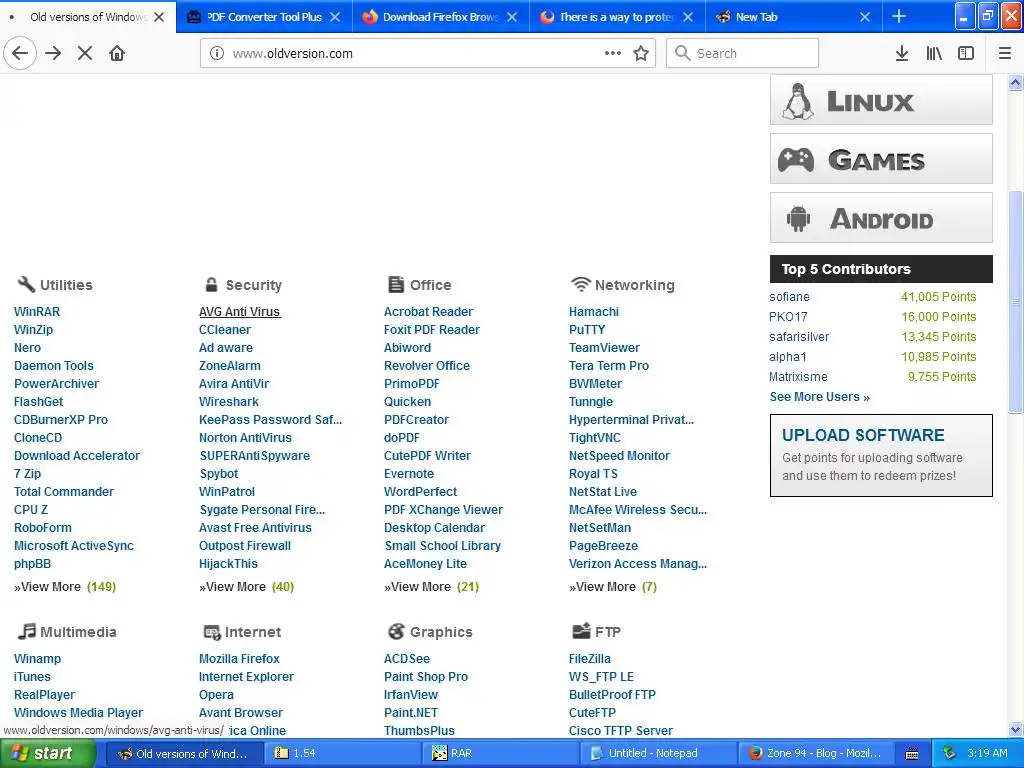Click the Office document icon
This screenshot has height=768, width=1024.
396,284
